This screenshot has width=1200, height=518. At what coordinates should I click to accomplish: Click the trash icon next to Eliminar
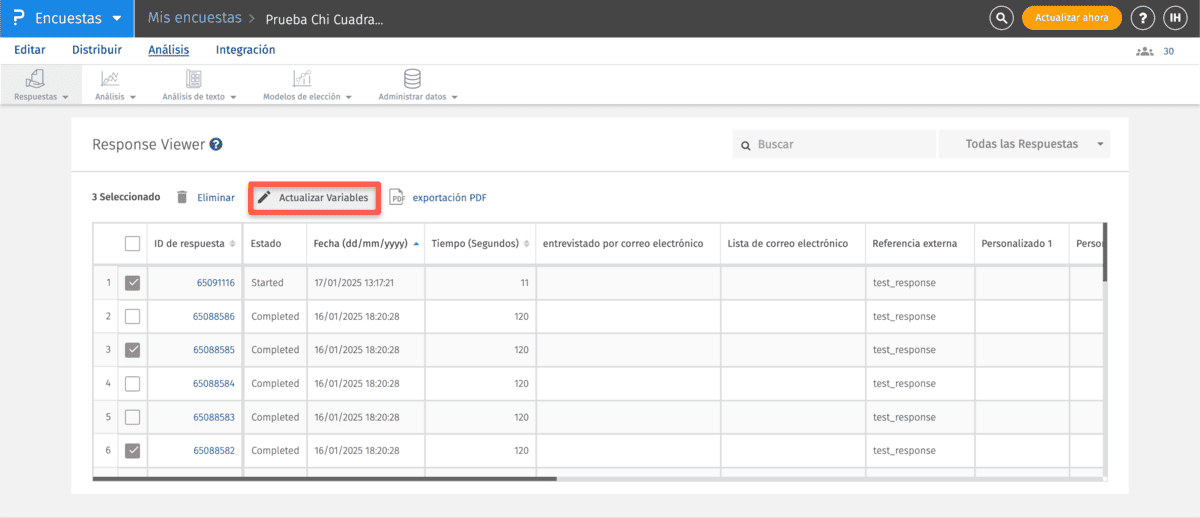click(182, 197)
